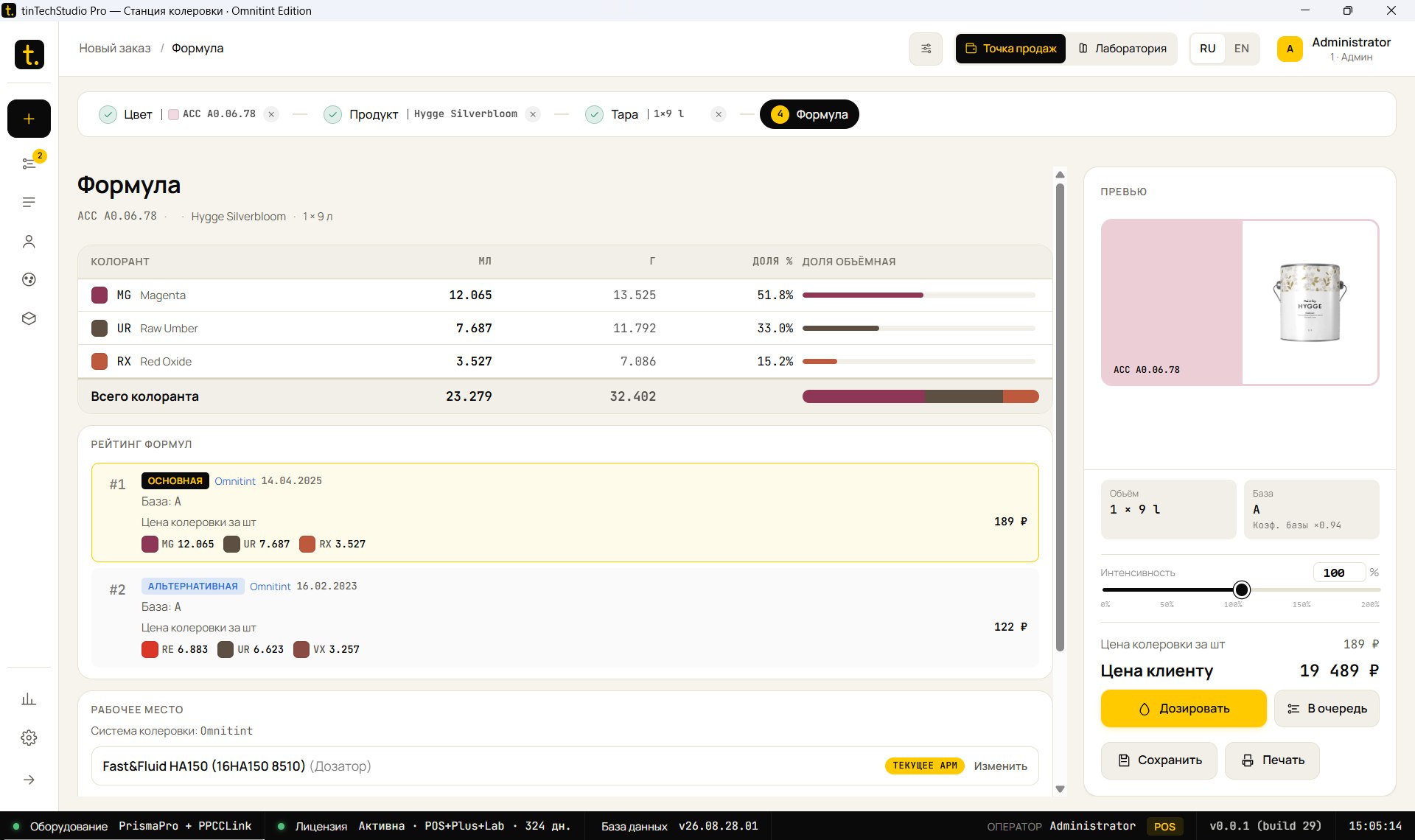This screenshot has width=1415, height=840.
Task: Click Omnitint link in formula #1
Action: coord(235,481)
